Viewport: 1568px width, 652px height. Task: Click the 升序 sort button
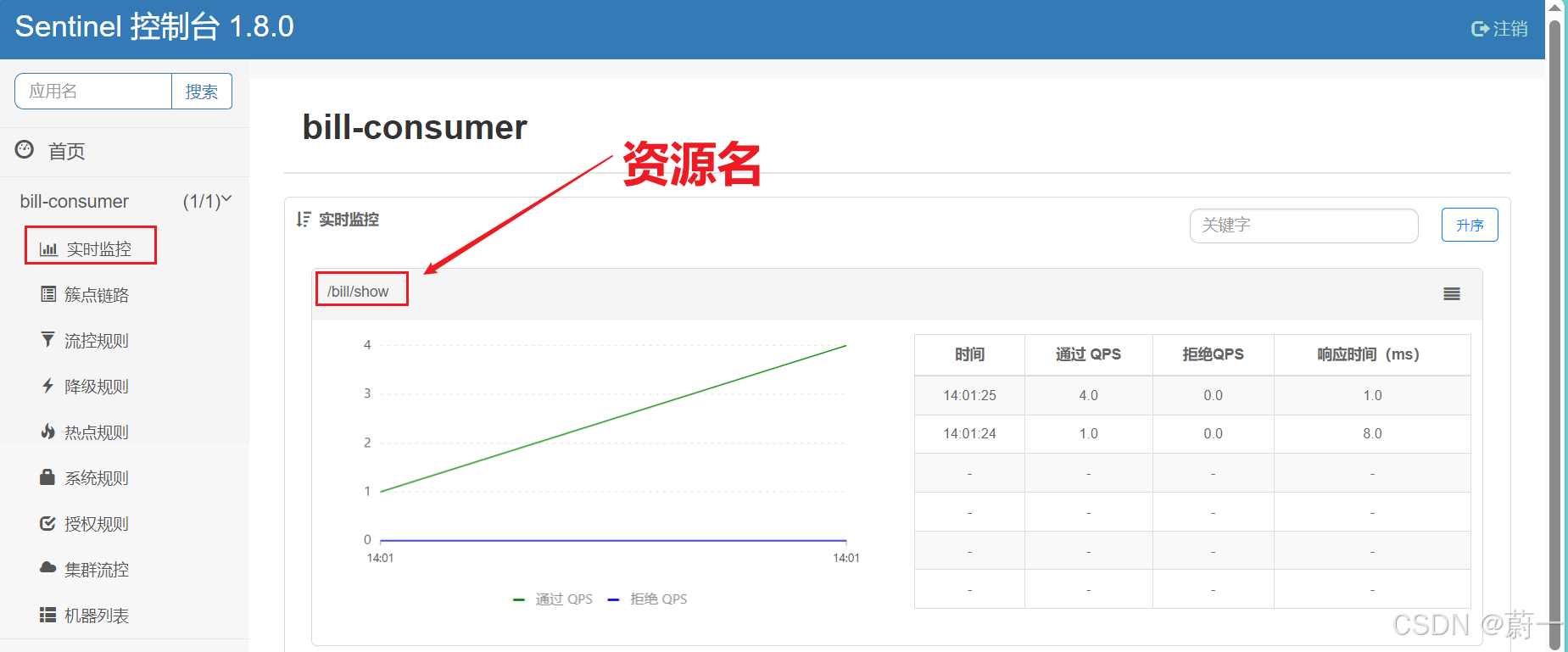[x=1470, y=225]
